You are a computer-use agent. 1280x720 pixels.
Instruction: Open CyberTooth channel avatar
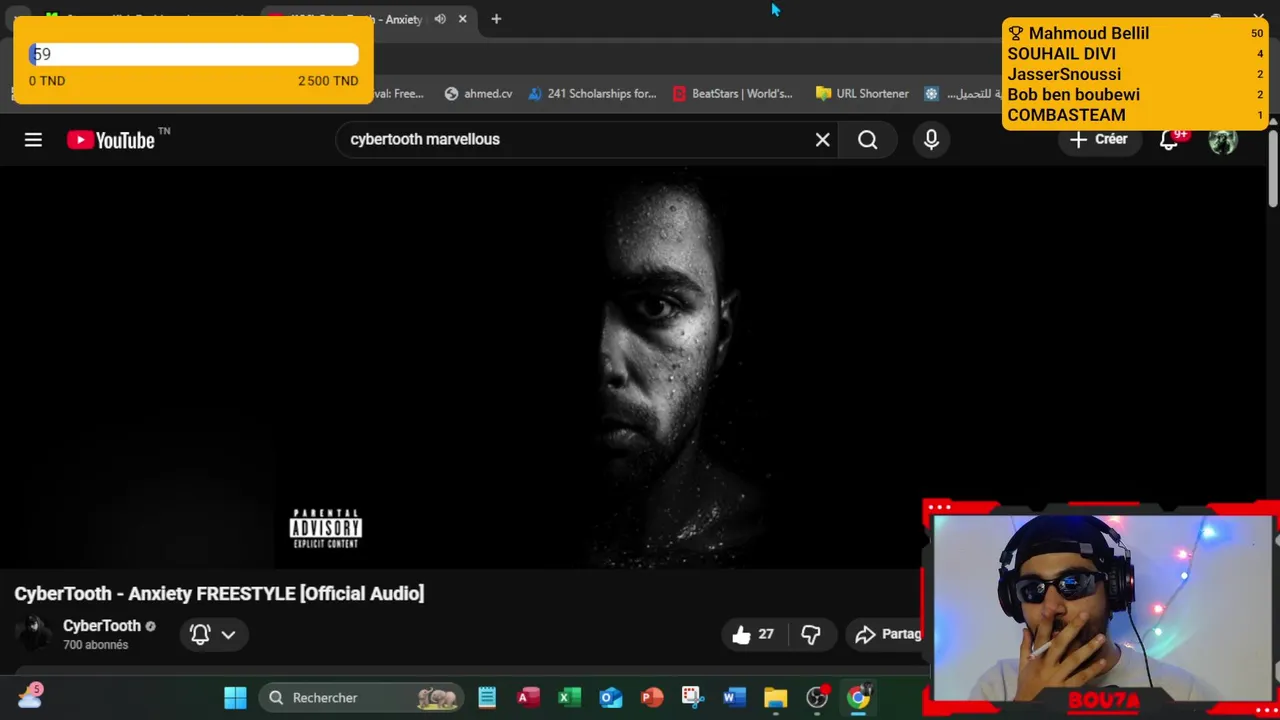coord(34,634)
